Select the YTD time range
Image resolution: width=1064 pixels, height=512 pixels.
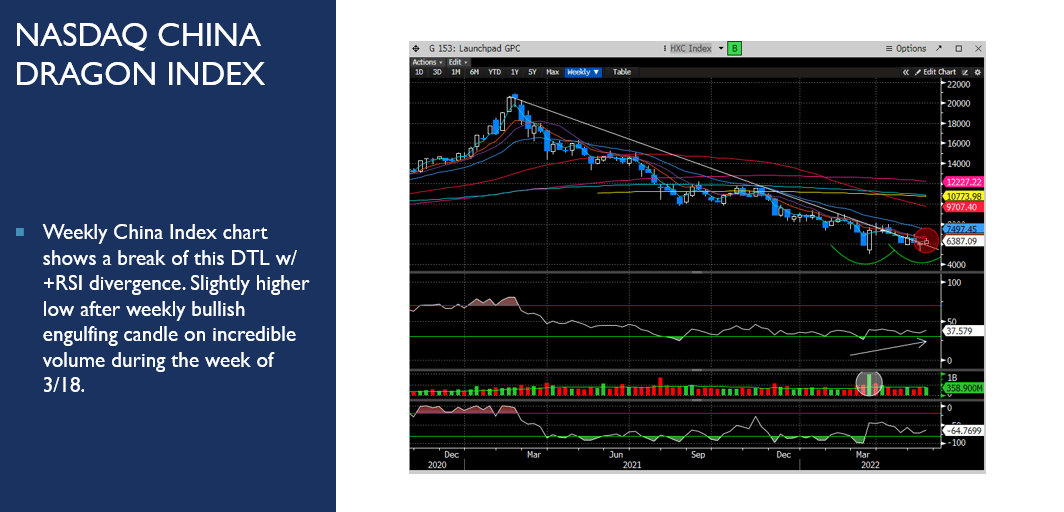point(495,72)
